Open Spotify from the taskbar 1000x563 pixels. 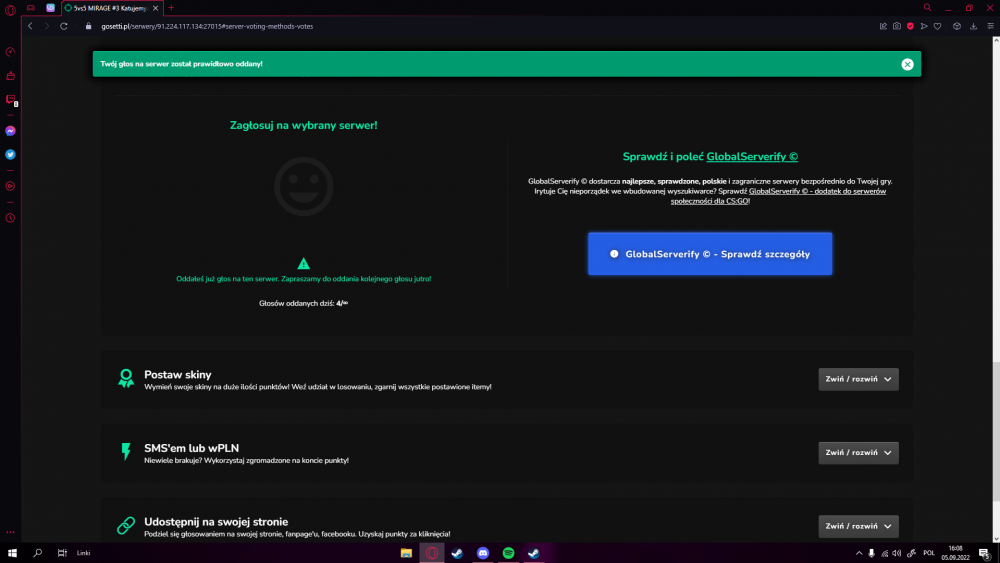point(508,553)
